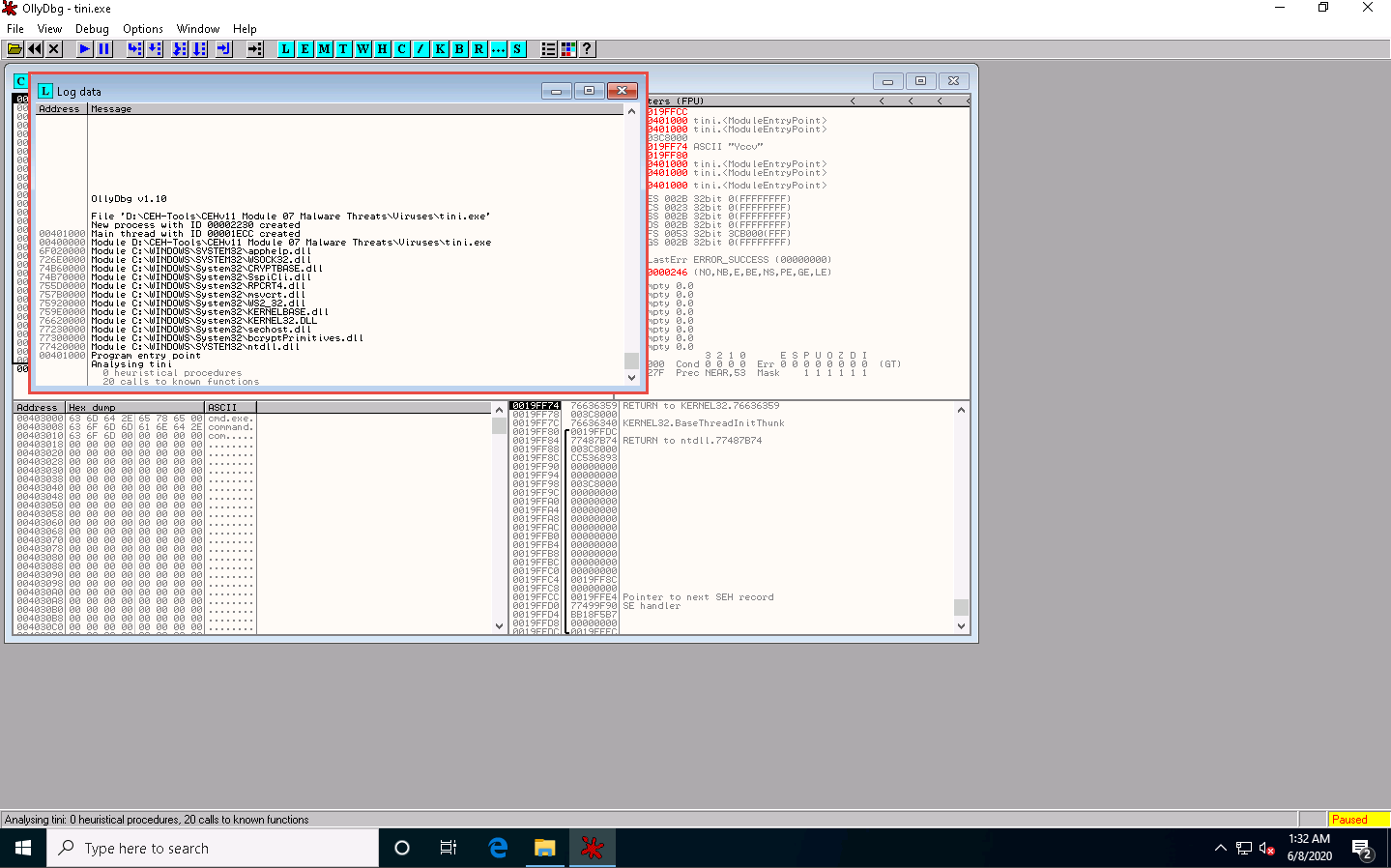
Task: Trace into using the toolbar icon
Action: coord(180,48)
